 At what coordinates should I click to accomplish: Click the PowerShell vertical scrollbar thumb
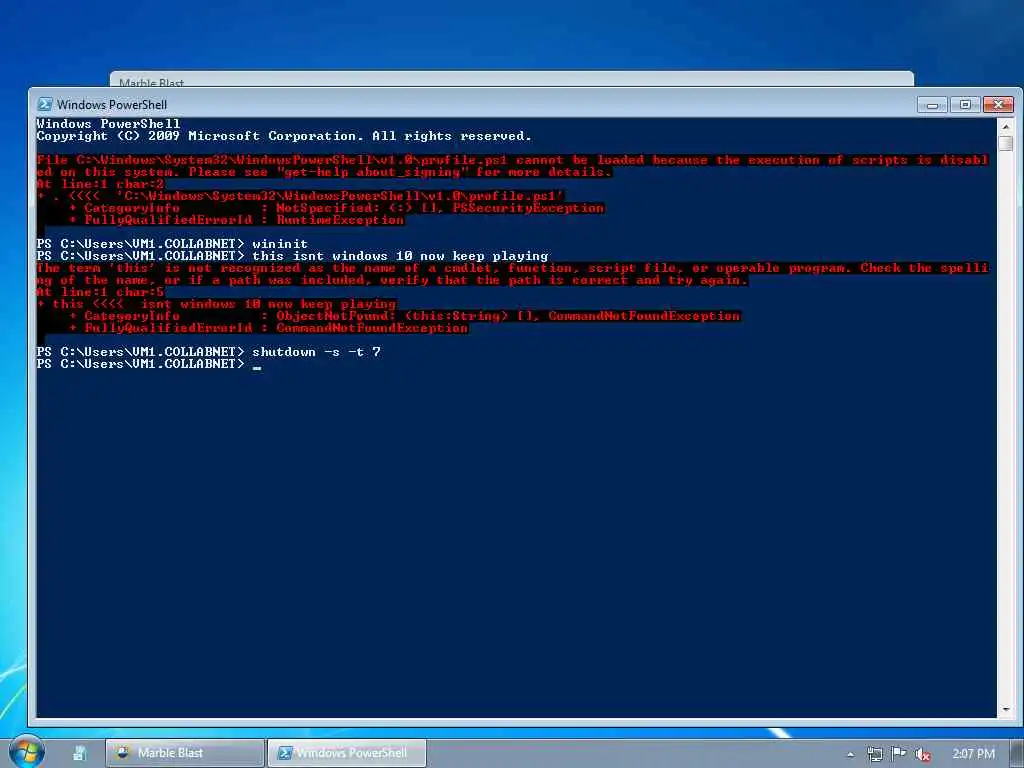point(1006,143)
